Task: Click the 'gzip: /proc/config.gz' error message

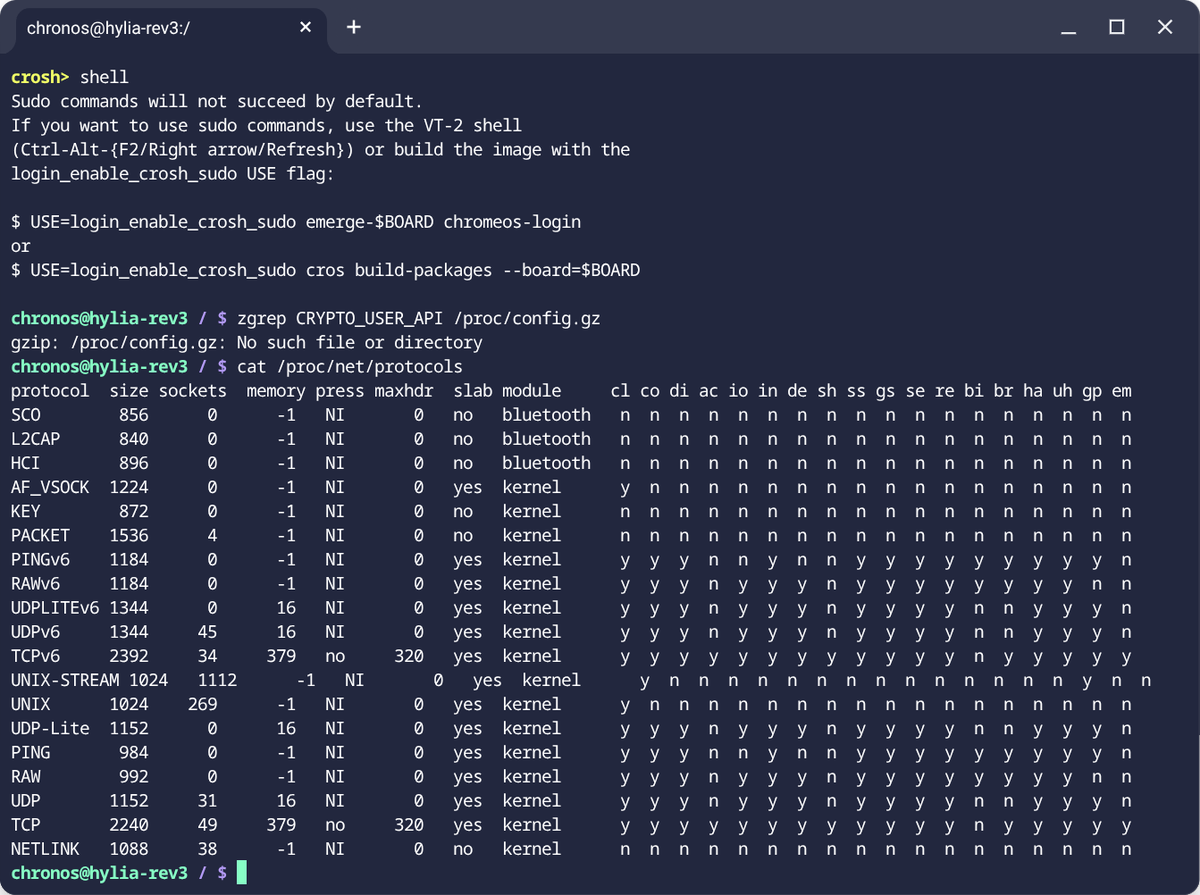Action: [247, 343]
